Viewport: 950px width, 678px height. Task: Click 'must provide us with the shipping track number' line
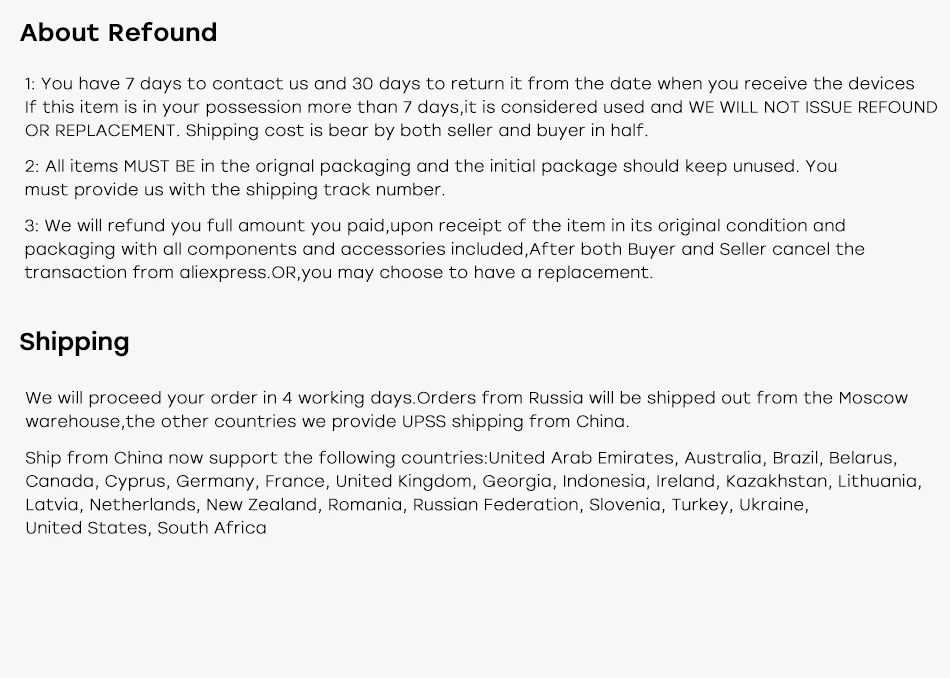235,190
